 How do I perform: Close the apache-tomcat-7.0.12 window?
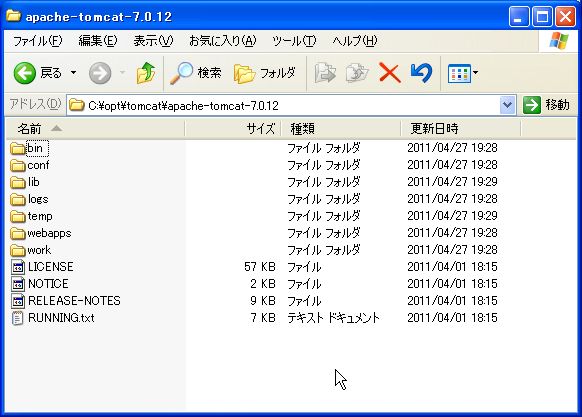[x=565, y=17]
